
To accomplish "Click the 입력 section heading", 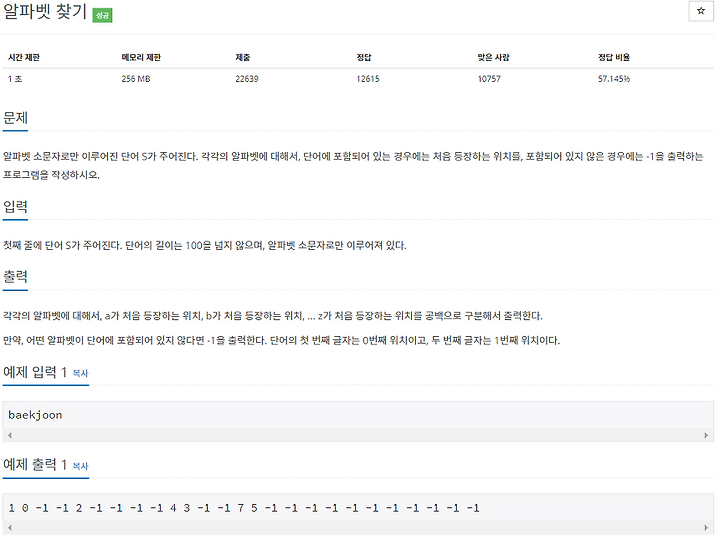I will 15,207.
